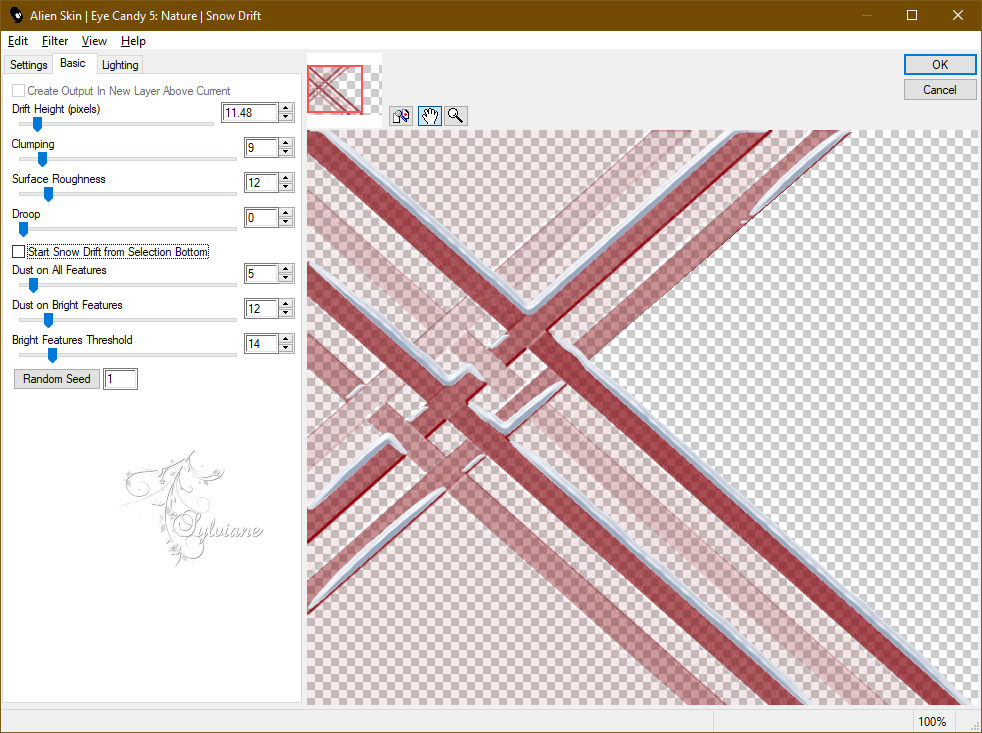
Task: Decrease Droop value with down arrow
Action: pyautogui.click(x=286, y=222)
